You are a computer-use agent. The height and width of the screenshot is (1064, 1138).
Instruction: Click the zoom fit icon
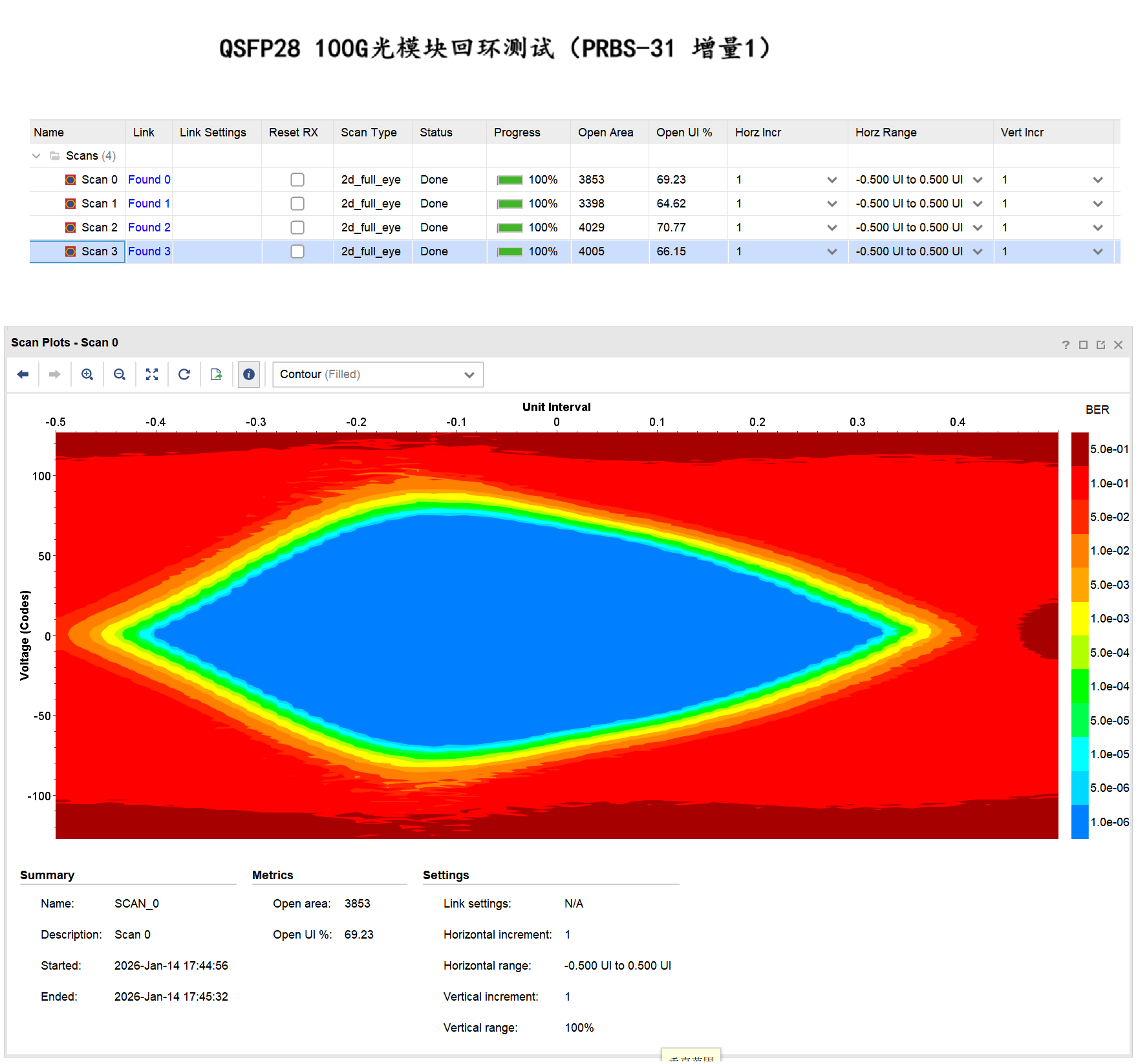tap(152, 374)
